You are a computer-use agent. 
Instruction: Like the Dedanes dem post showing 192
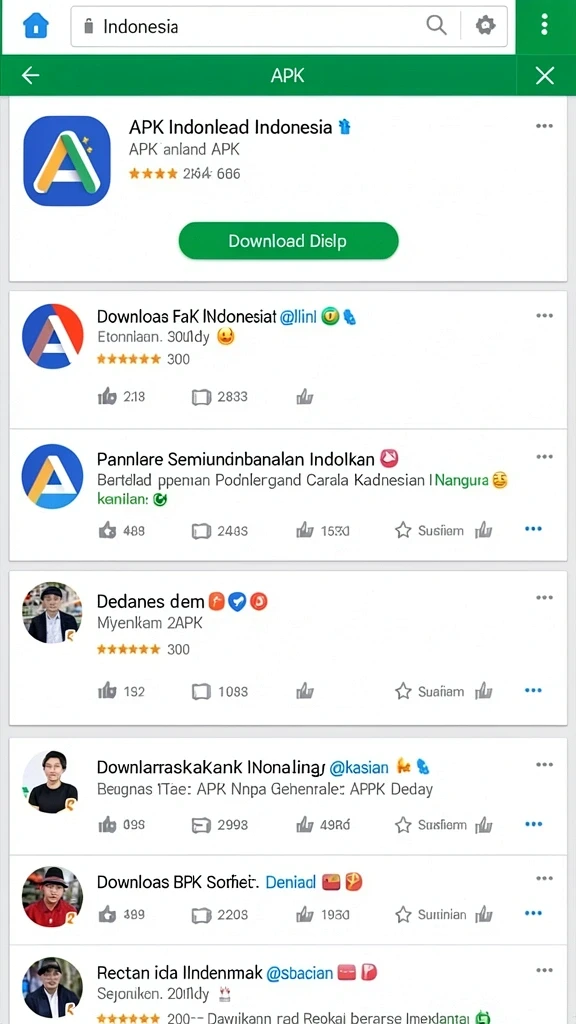(107, 691)
